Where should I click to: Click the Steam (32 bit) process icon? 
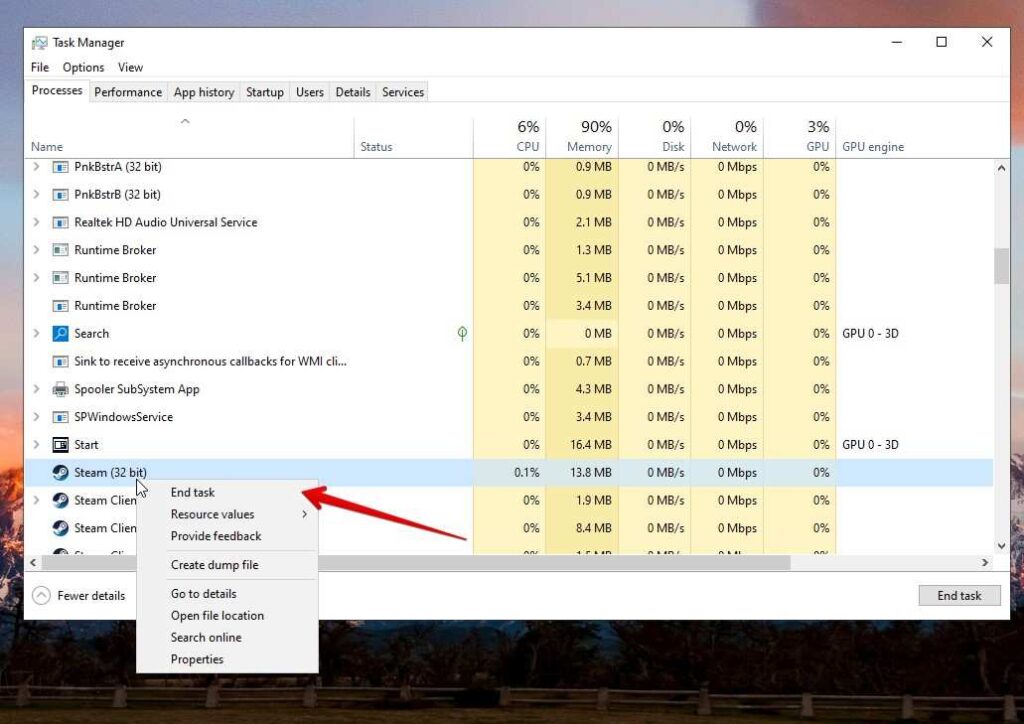[x=60, y=472]
